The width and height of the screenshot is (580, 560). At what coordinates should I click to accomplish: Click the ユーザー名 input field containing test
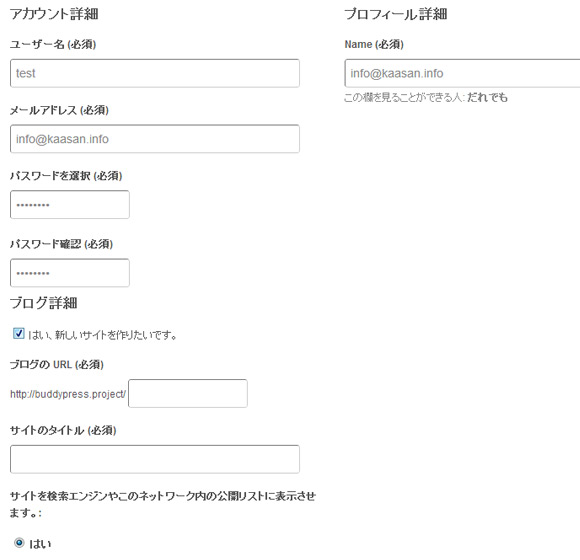pyautogui.click(x=155, y=73)
